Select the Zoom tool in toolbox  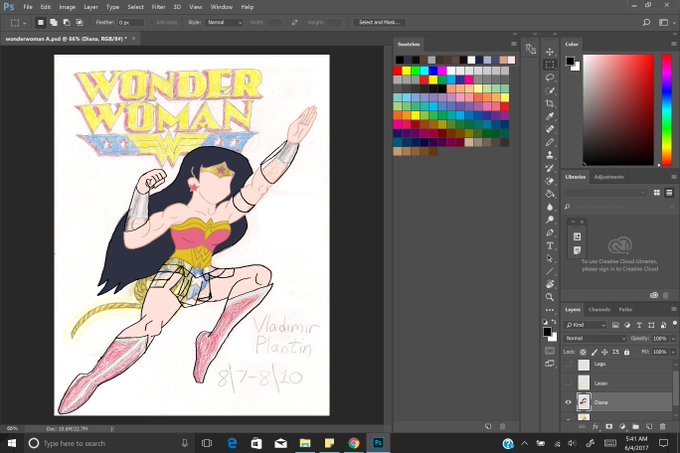[550, 297]
